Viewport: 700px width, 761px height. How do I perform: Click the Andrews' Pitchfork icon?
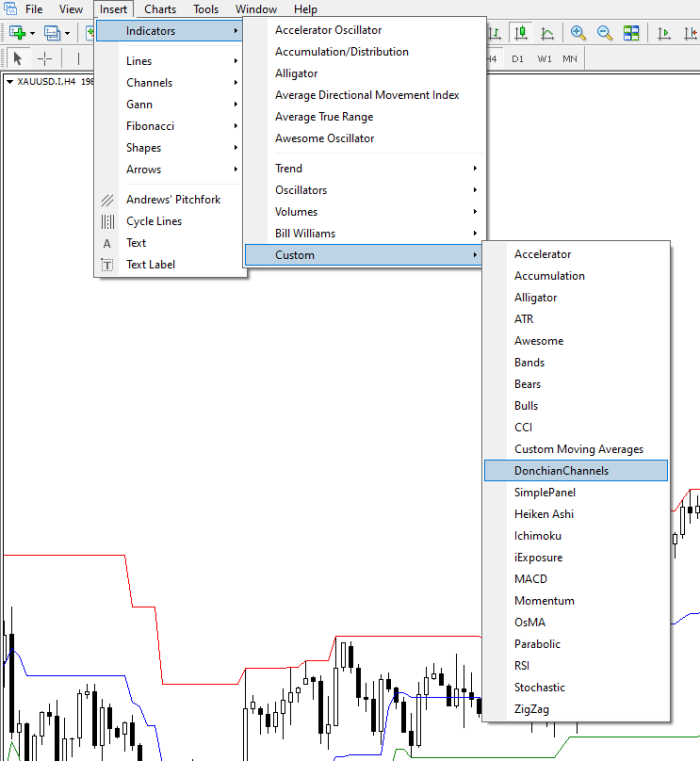[107, 200]
